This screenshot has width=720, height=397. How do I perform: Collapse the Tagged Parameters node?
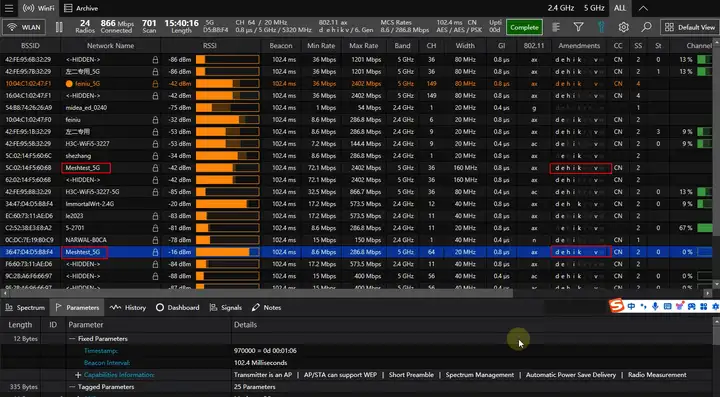tap(72, 387)
